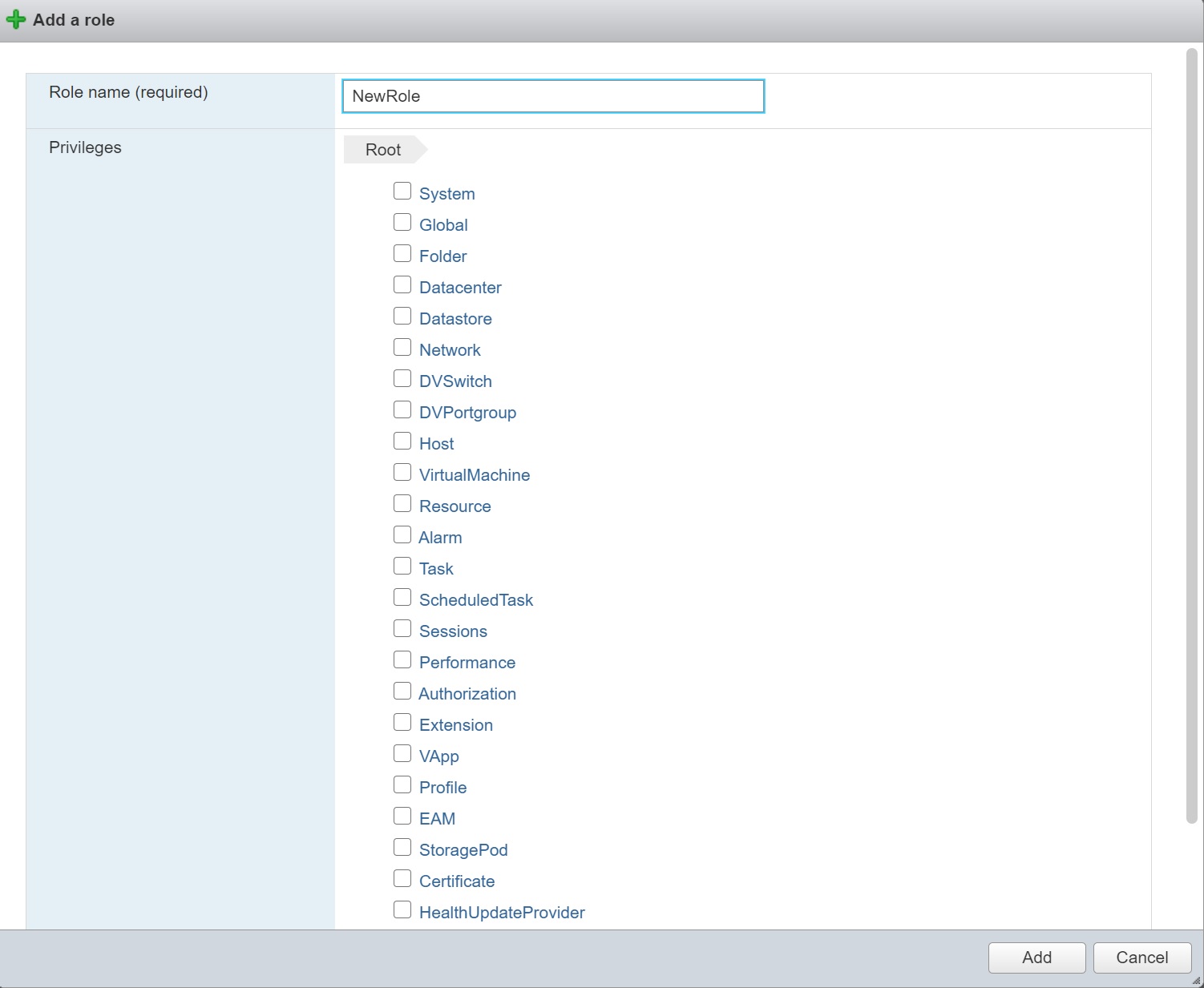Click the resize grip in dialog corner
This screenshot has height=988, width=1204.
(x=1196, y=980)
